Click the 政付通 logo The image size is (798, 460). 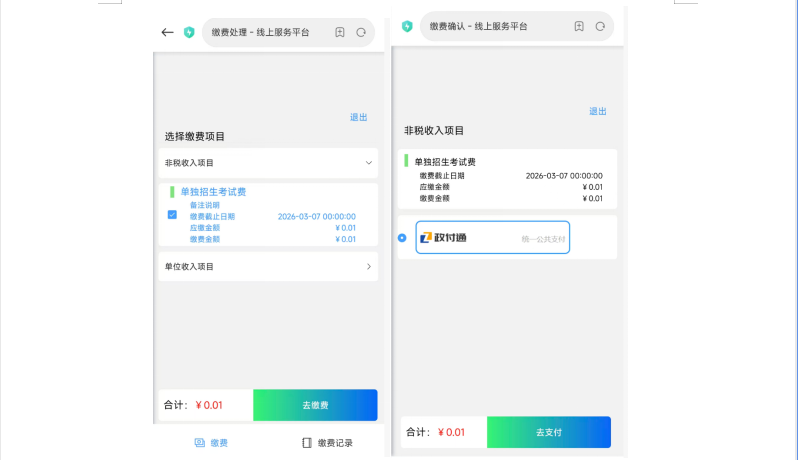tap(444, 238)
